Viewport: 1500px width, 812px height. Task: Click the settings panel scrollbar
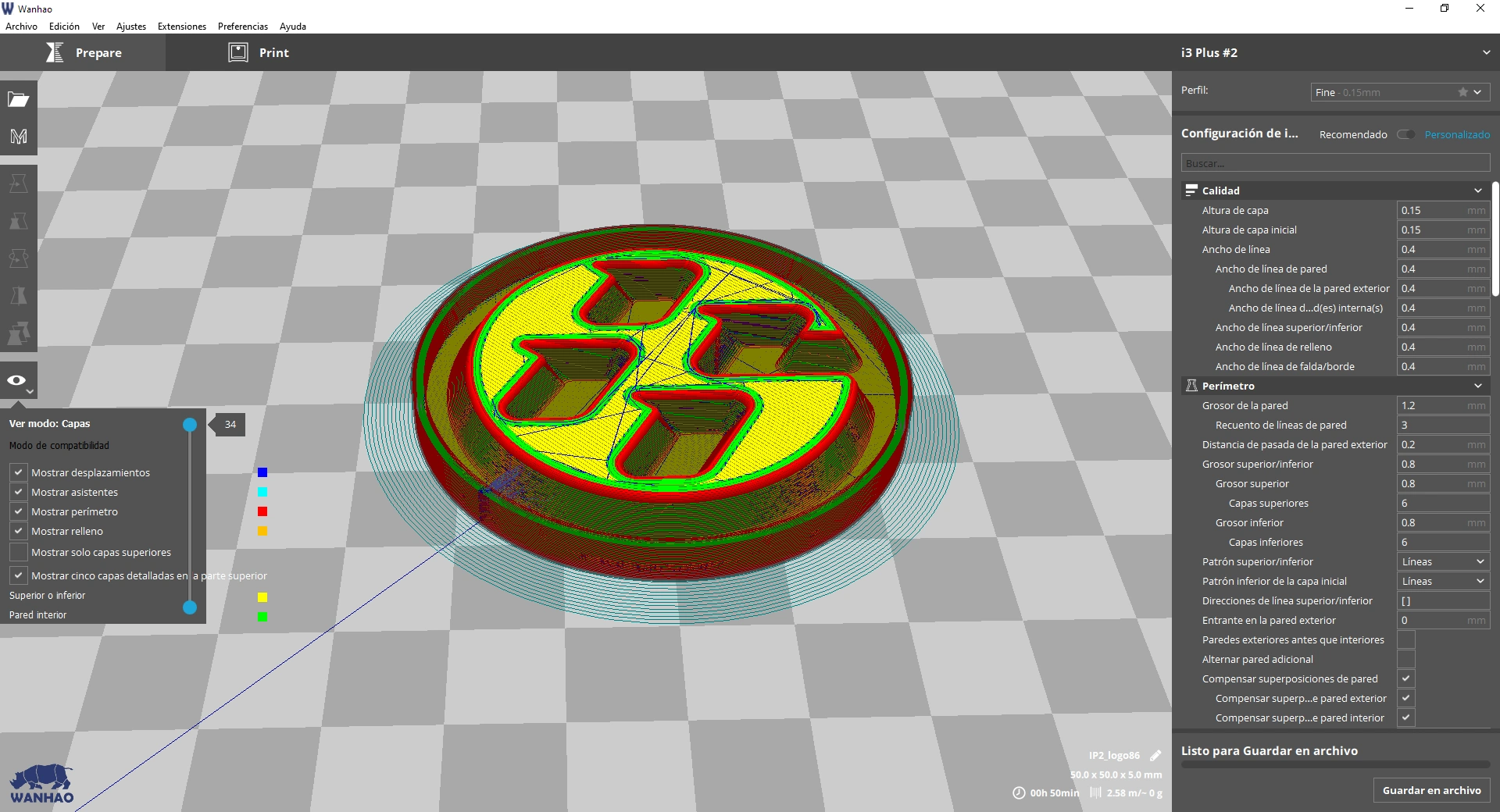(x=1495, y=239)
